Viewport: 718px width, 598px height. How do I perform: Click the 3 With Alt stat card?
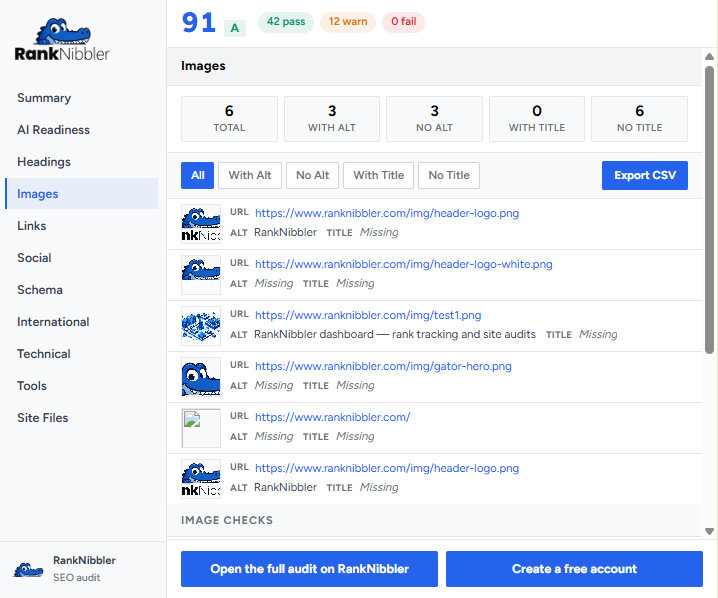tap(332, 119)
